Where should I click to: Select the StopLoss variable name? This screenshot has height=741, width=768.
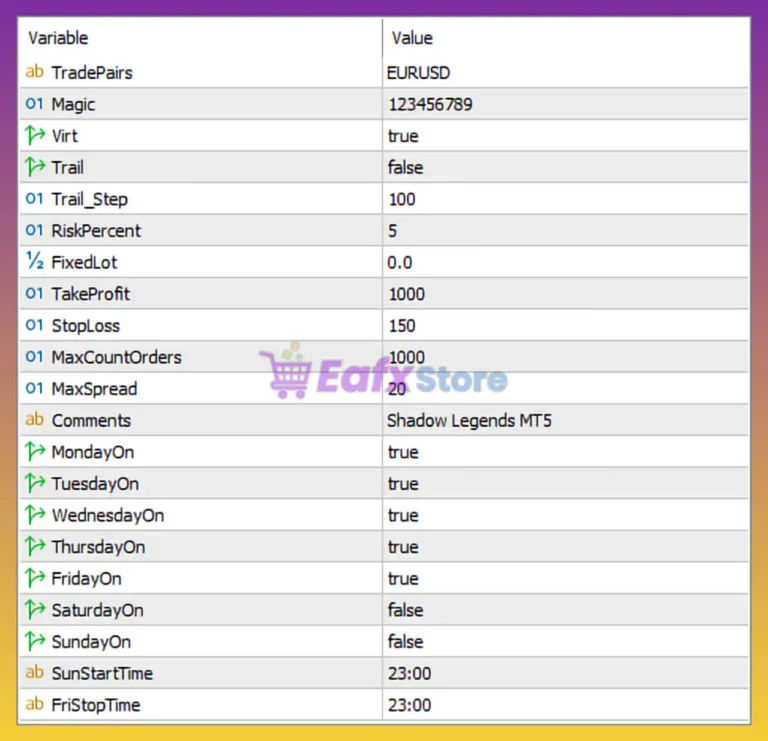tap(86, 326)
